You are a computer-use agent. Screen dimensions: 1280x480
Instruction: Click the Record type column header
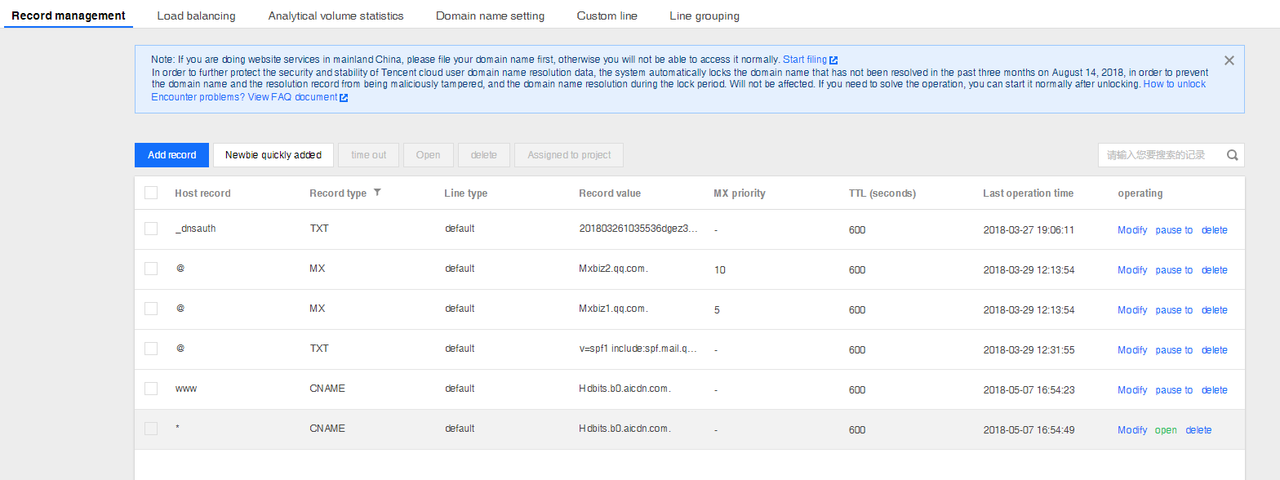338,193
